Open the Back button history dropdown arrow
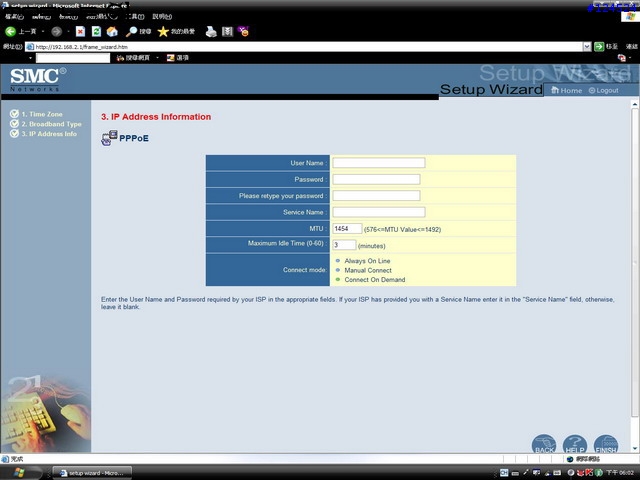 [x=43, y=31]
